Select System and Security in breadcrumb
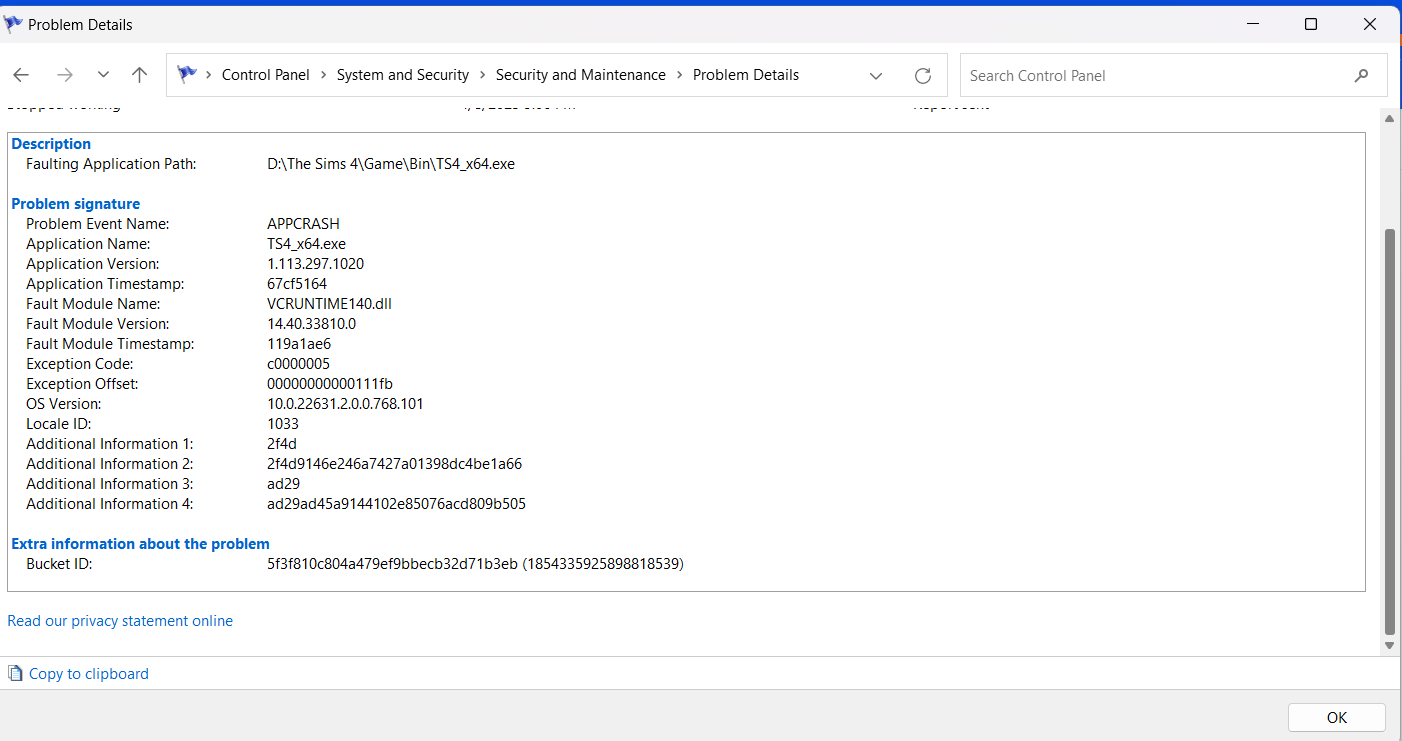This screenshot has width=1402, height=741. coord(402,75)
